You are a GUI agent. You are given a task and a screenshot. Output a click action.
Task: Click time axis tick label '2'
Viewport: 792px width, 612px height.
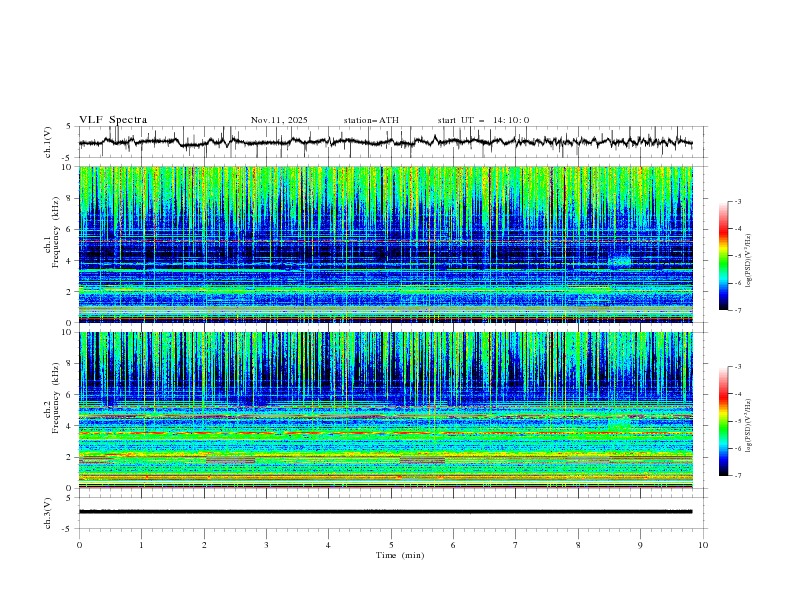[x=204, y=545]
